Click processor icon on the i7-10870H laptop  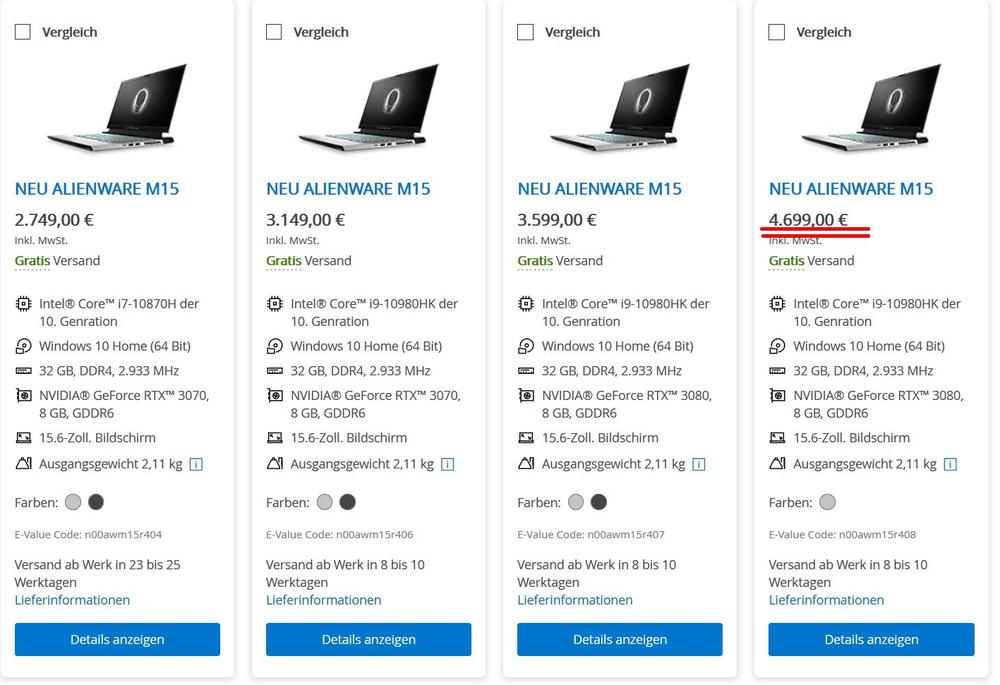[23, 304]
